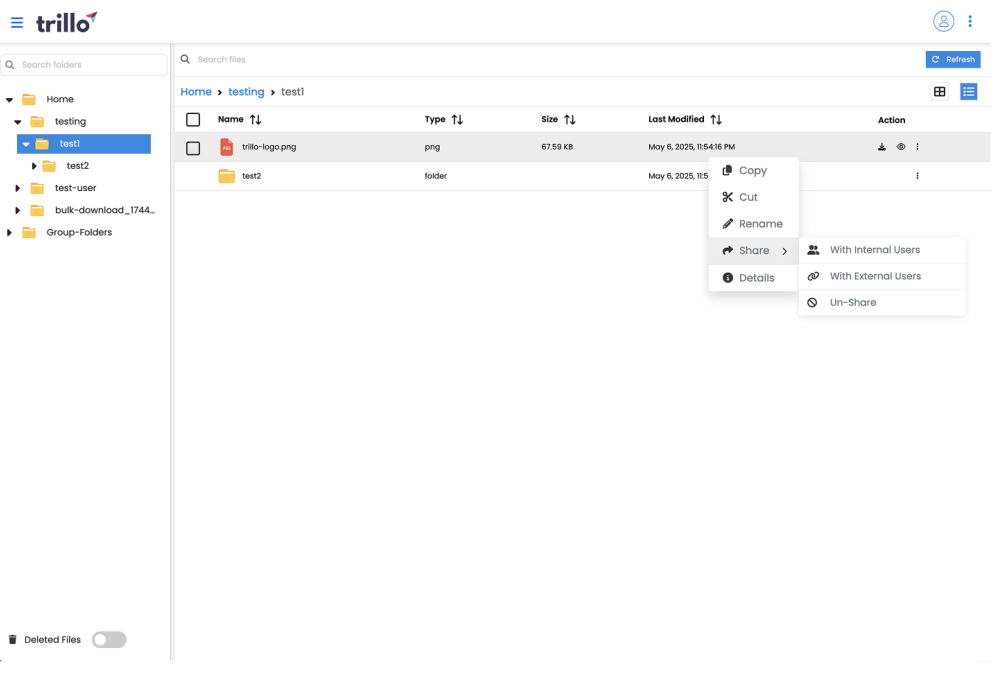Click the test1 breadcrumb text
Image resolution: width=992 pixels, height=682 pixels.
pos(292,92)
